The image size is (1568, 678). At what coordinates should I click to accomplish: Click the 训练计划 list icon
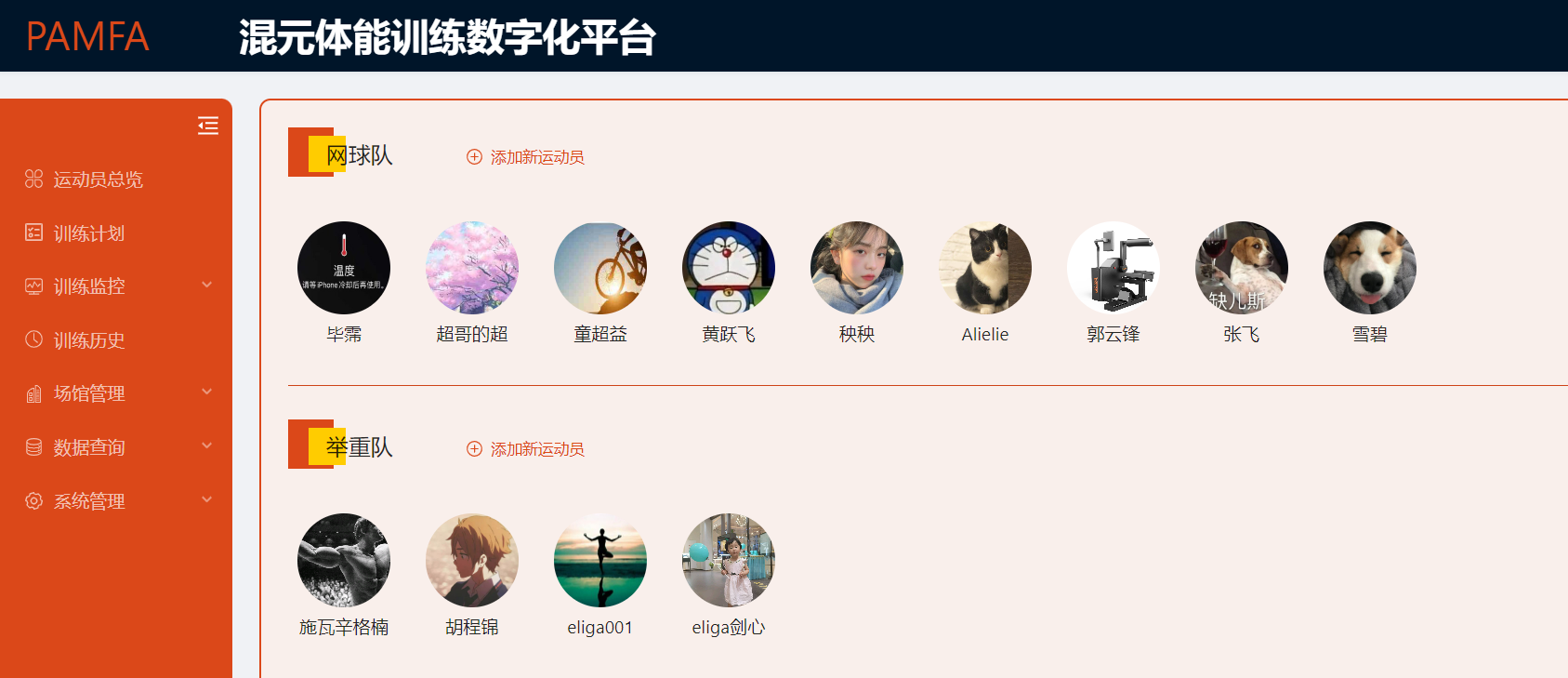coord(34,233)
